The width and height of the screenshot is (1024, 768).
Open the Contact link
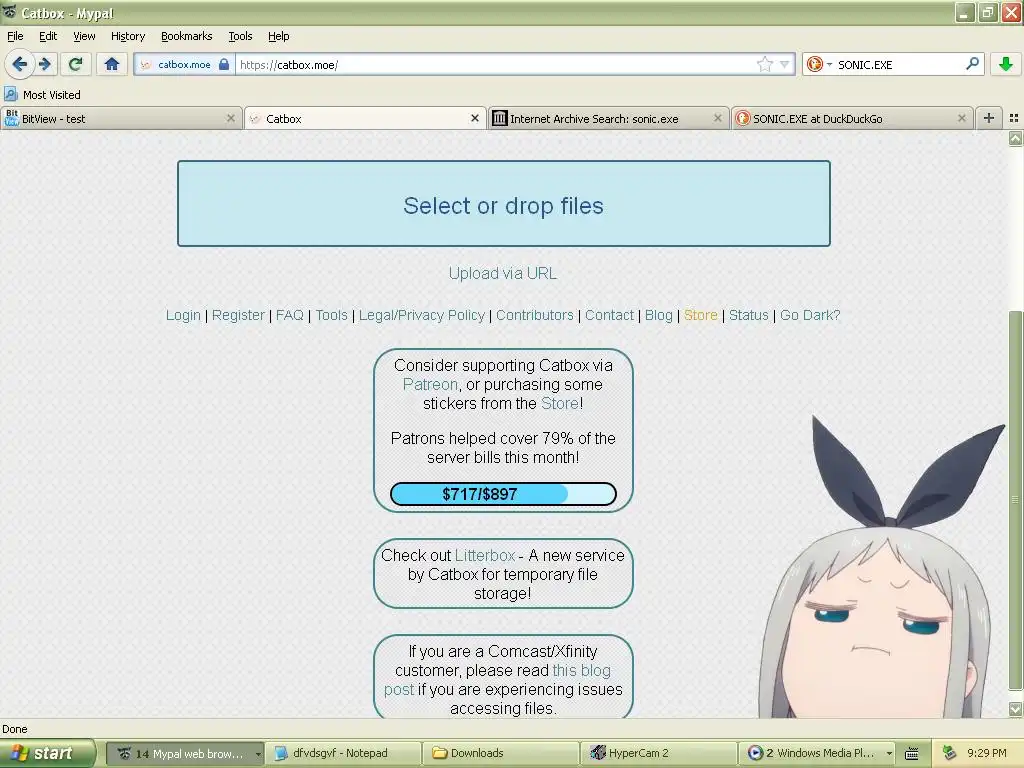point(609,315)
